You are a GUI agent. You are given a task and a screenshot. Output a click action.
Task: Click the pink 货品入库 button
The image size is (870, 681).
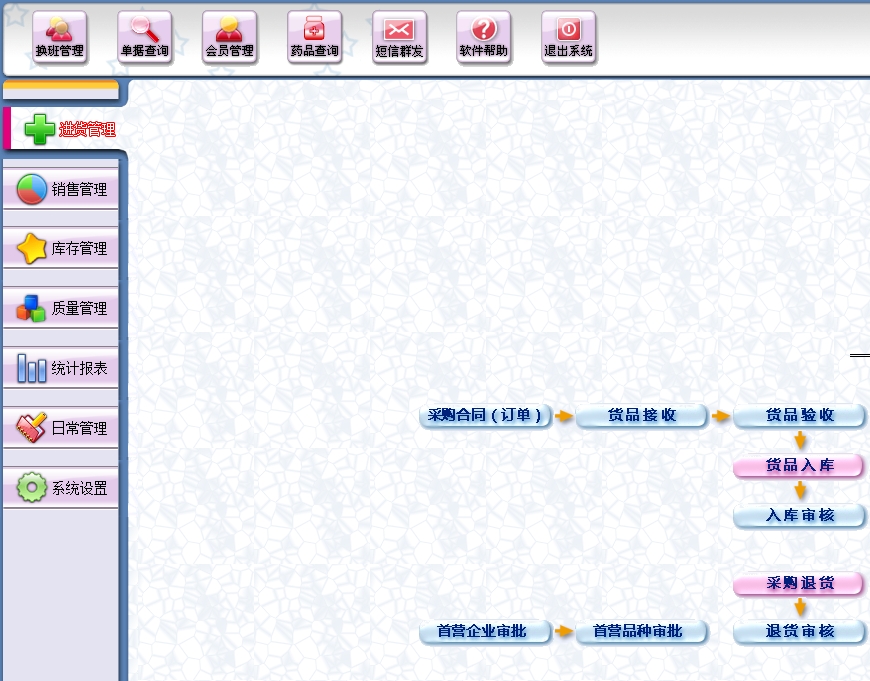coord(799,466)
